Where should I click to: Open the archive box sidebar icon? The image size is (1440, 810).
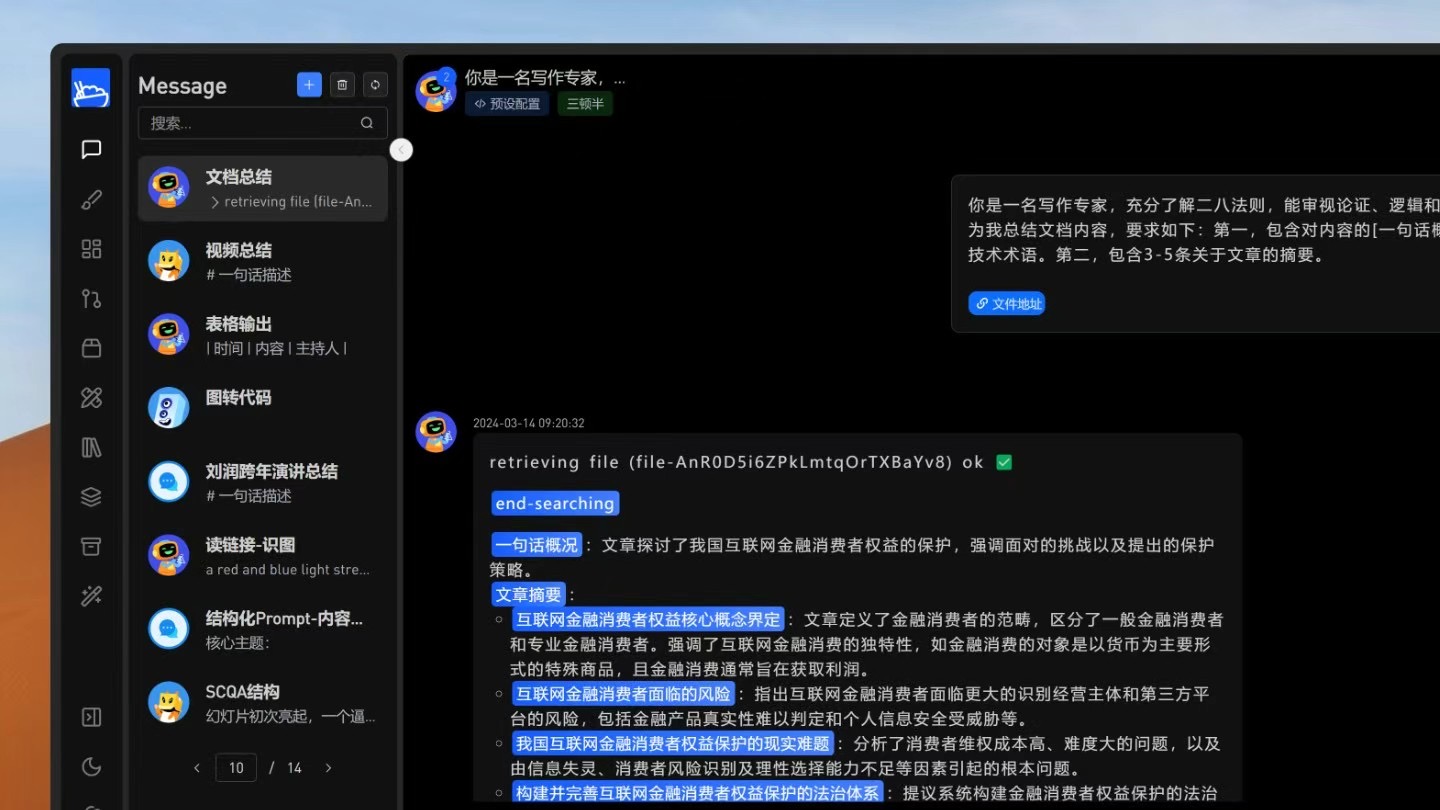(x=91, y=546)
